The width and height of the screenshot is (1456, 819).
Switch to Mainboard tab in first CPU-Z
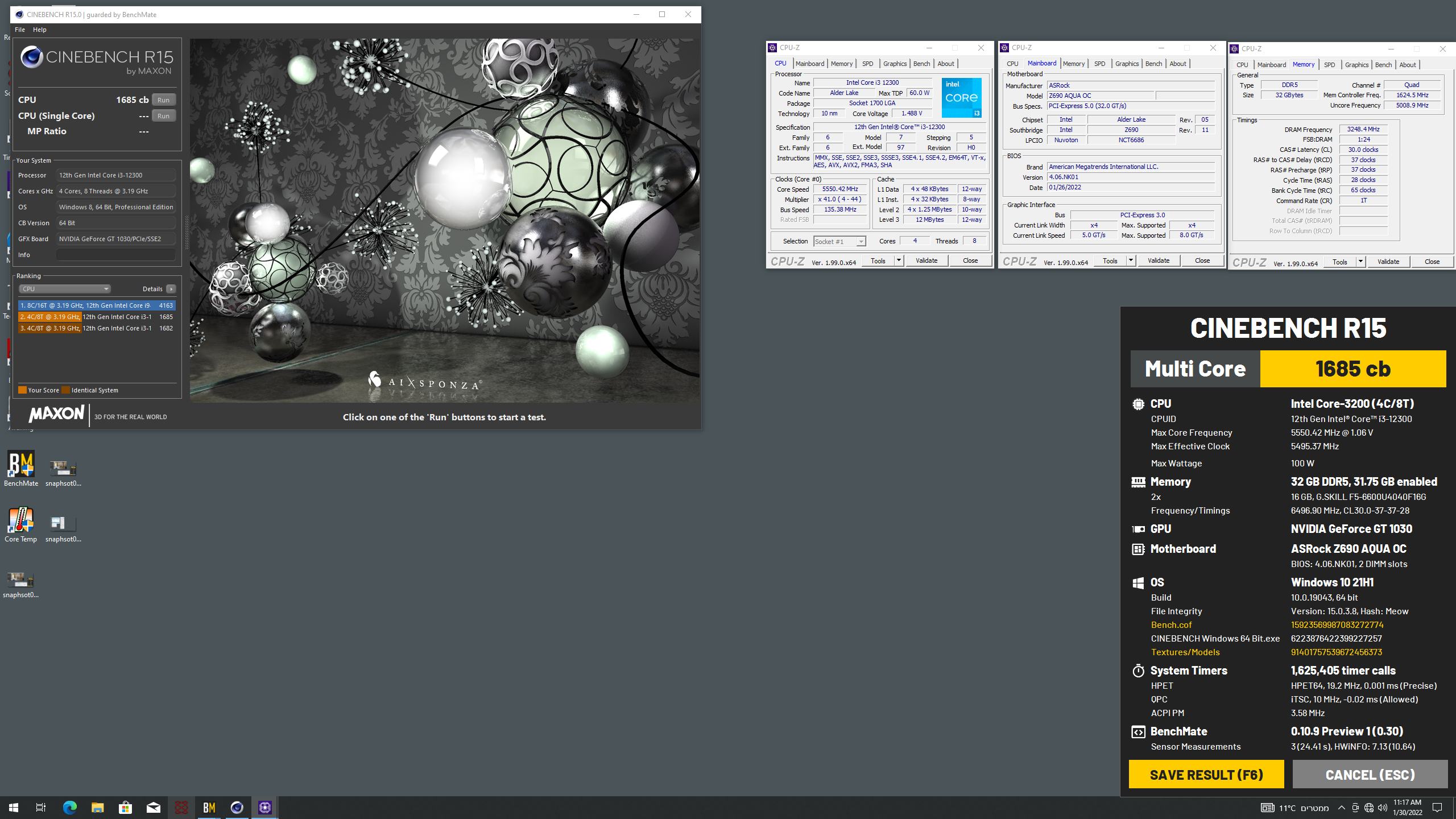pyautogui.click(x=810, y=64)
